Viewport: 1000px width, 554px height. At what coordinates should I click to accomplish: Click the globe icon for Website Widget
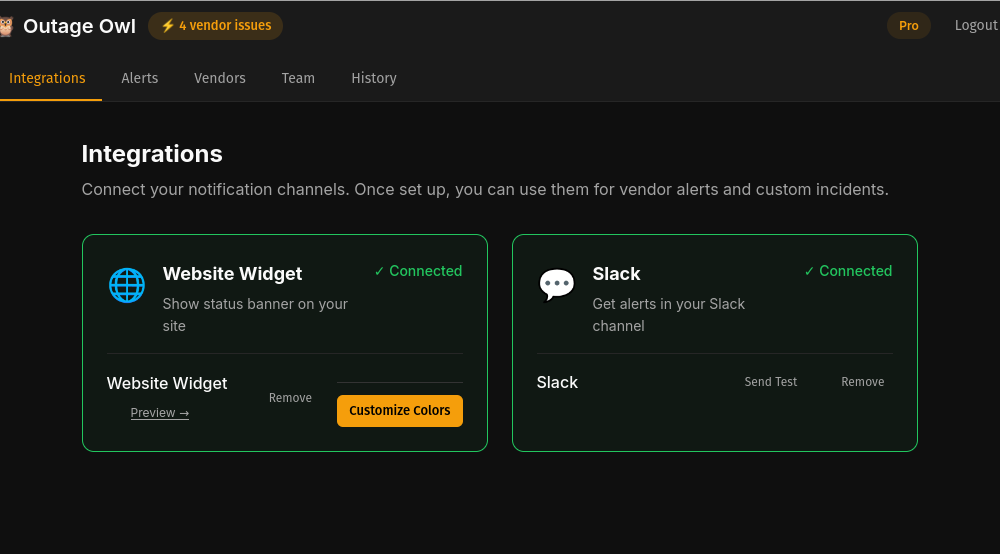tap(127, 285)
